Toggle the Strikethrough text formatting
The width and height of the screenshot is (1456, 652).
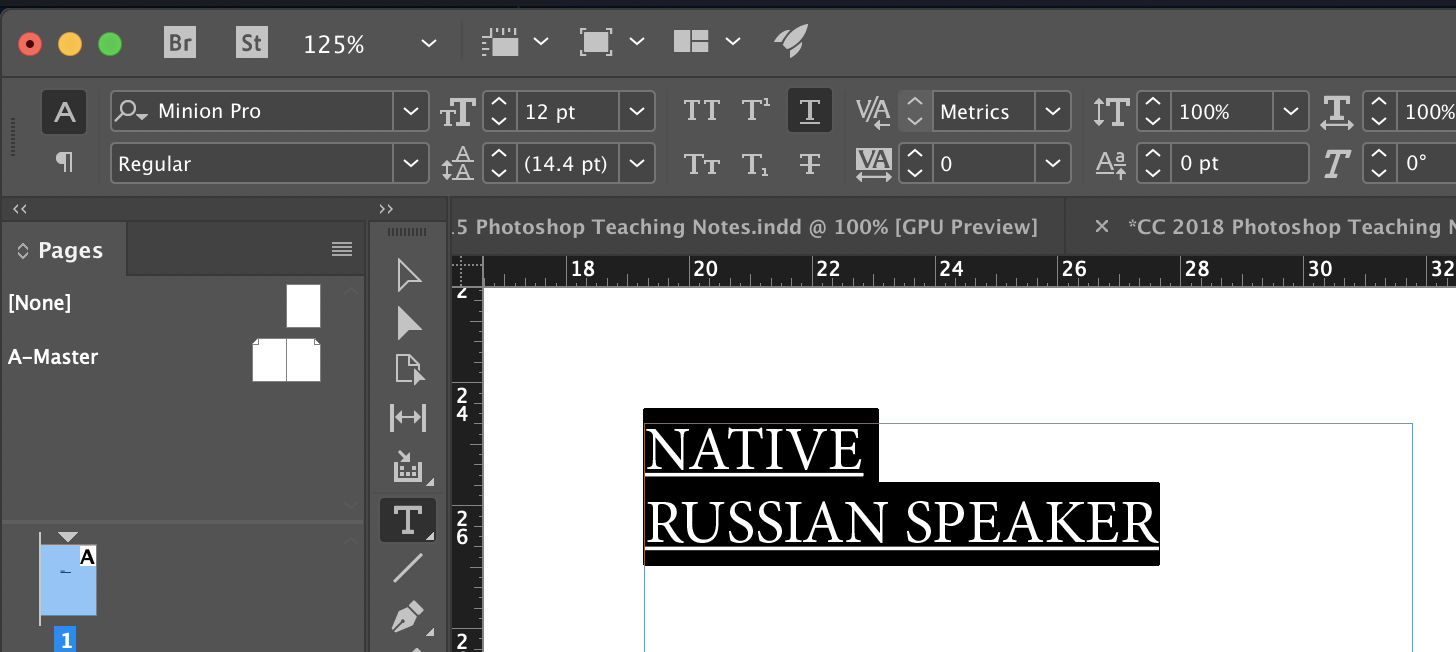pos(809,163)
